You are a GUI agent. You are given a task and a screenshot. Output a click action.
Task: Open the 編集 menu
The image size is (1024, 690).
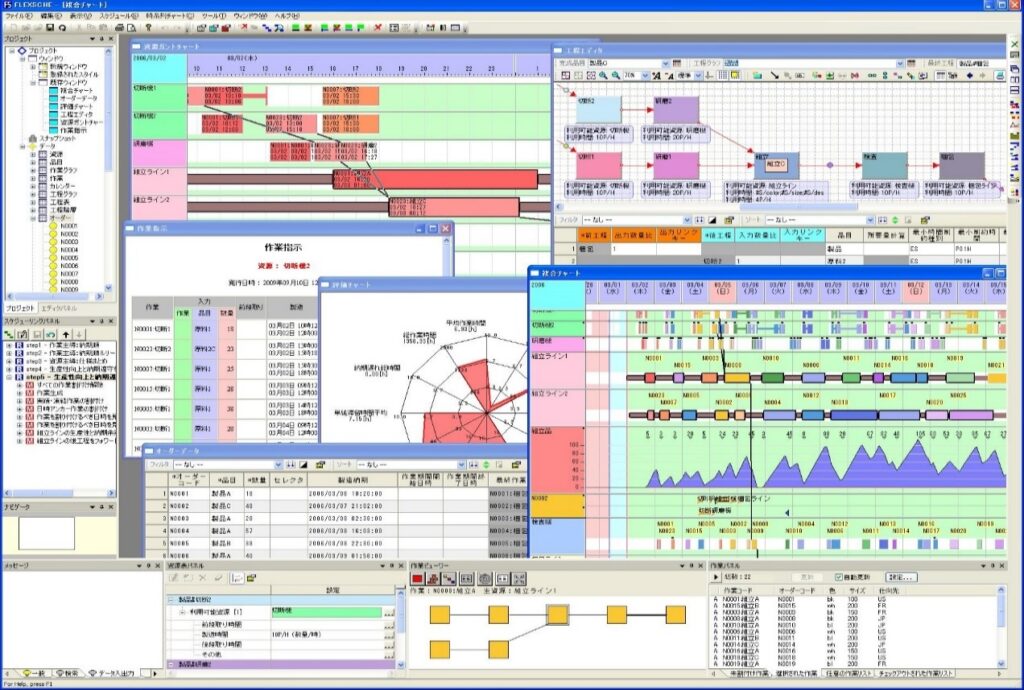50,16
